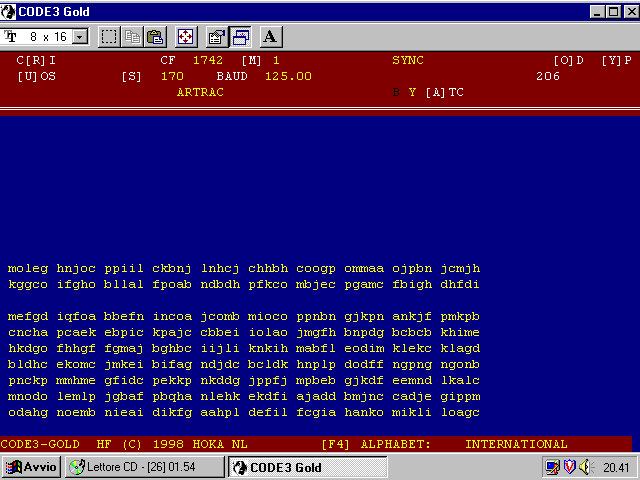
Task: Click the monitor tray icon
Action: coord(551,467)
